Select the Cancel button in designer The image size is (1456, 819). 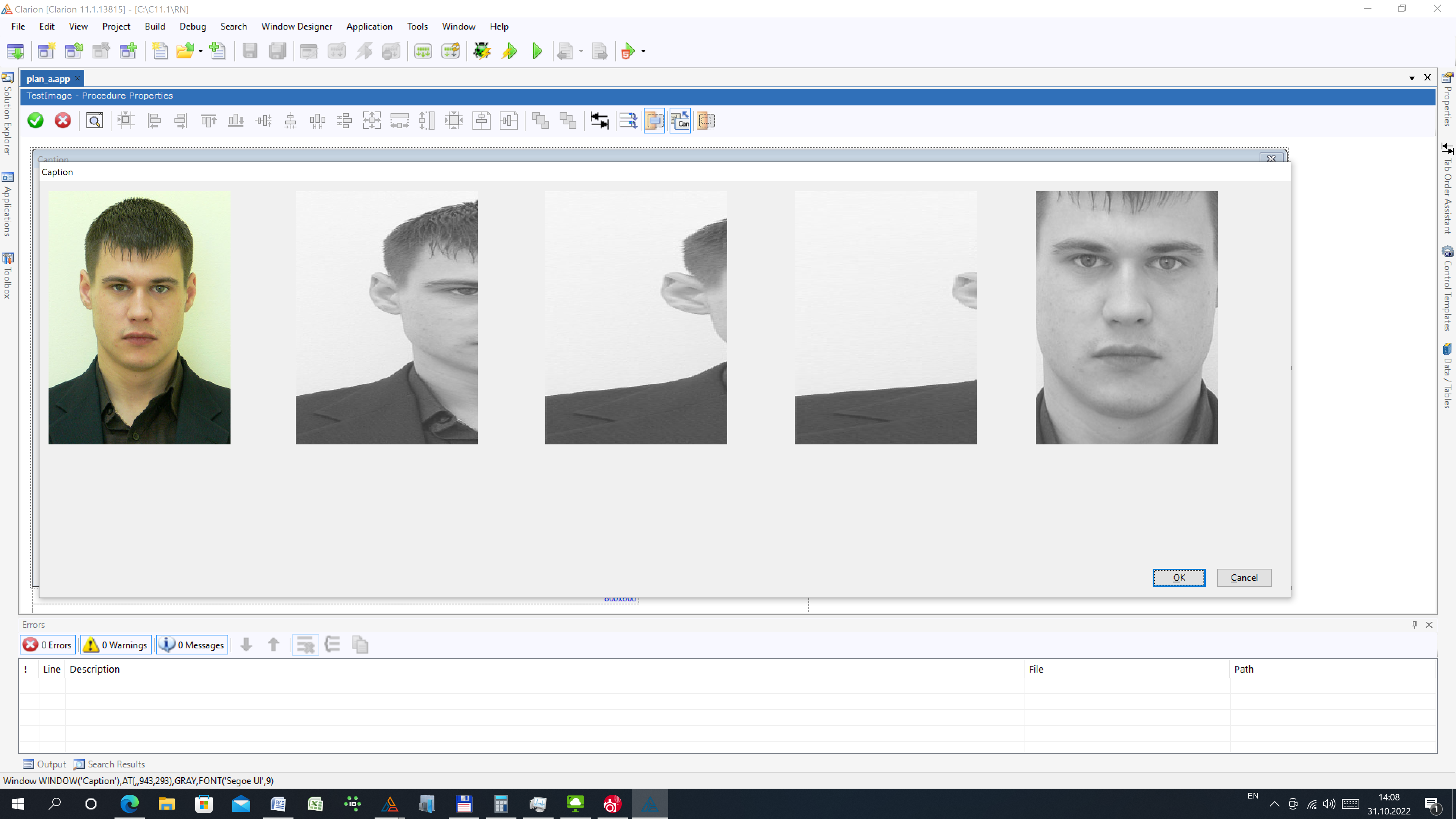[1244, 577]
